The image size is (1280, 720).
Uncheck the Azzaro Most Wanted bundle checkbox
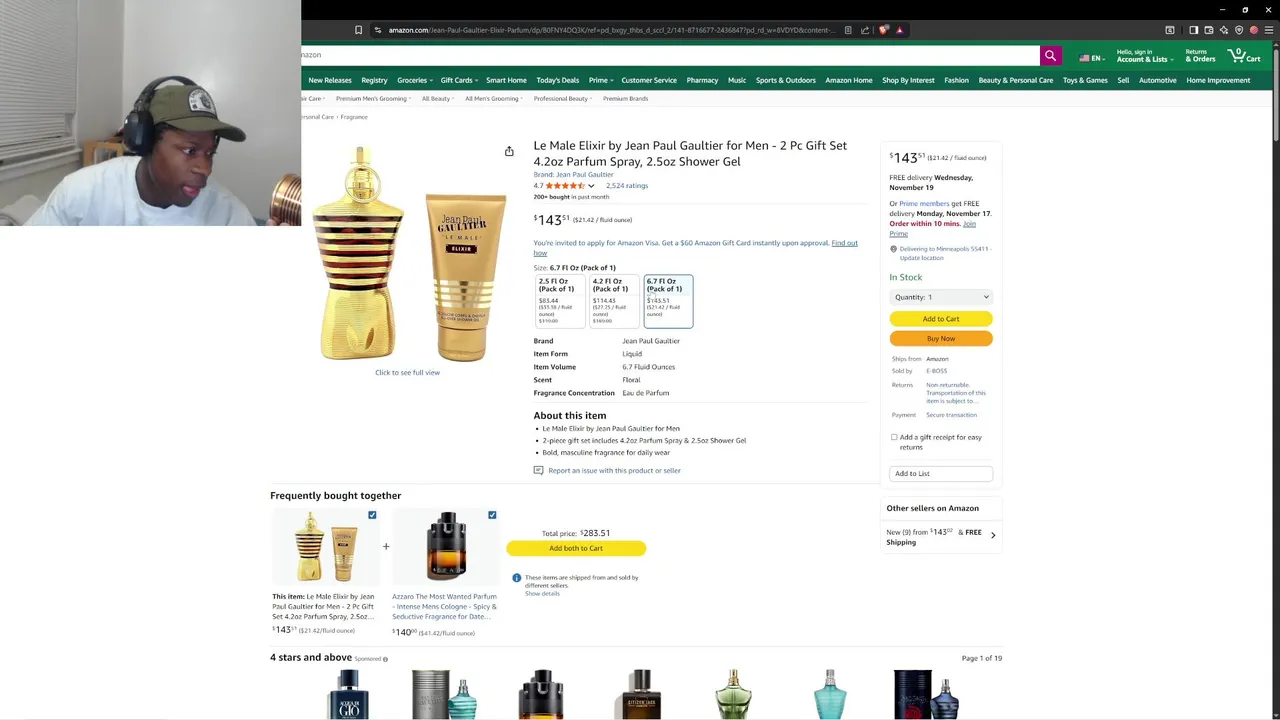492,515
